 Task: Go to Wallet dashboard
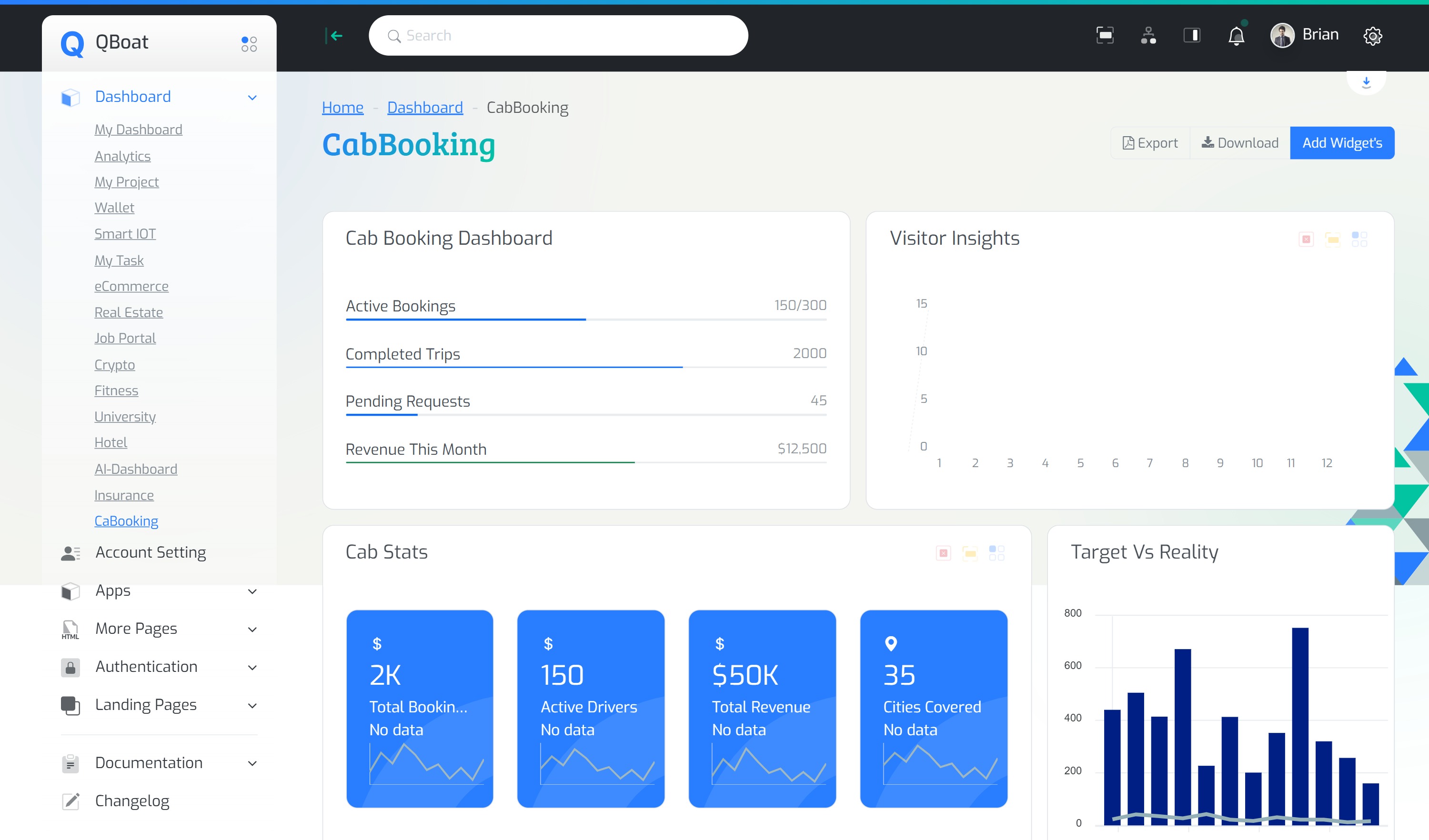pos(114,208)
